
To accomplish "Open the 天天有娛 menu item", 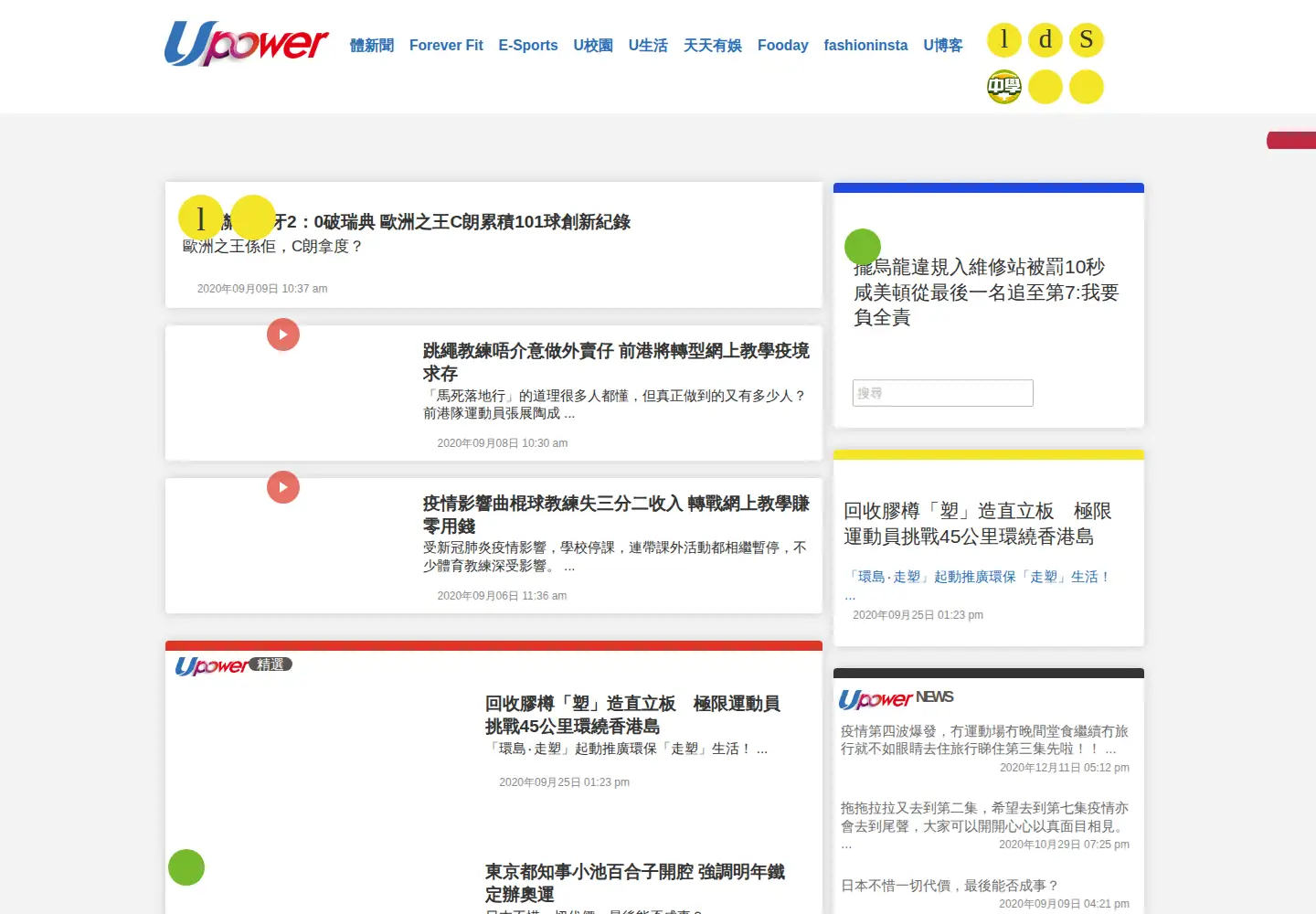I will coord(713,45).
